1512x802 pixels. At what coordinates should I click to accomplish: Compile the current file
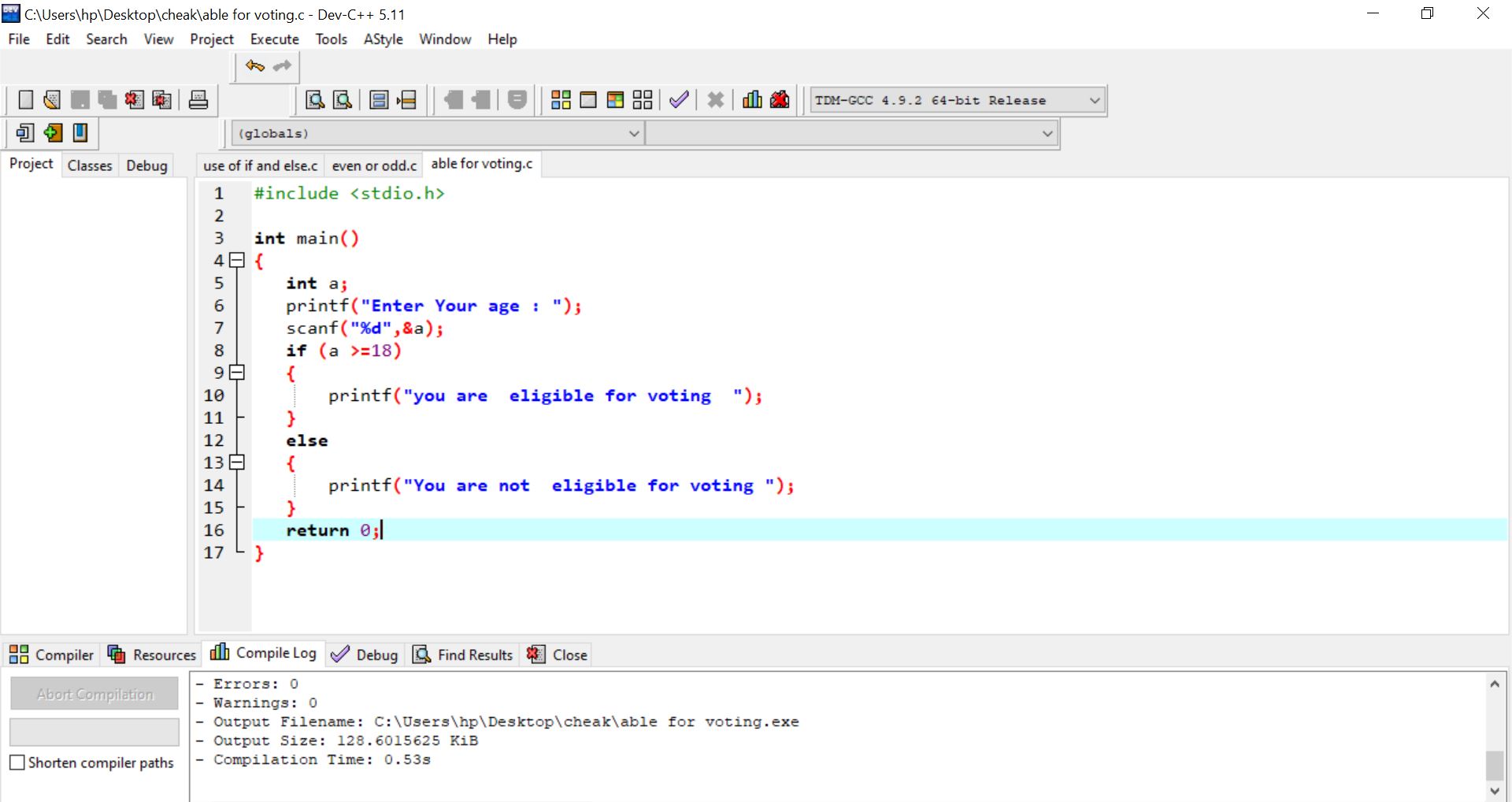tap(561, 99)
